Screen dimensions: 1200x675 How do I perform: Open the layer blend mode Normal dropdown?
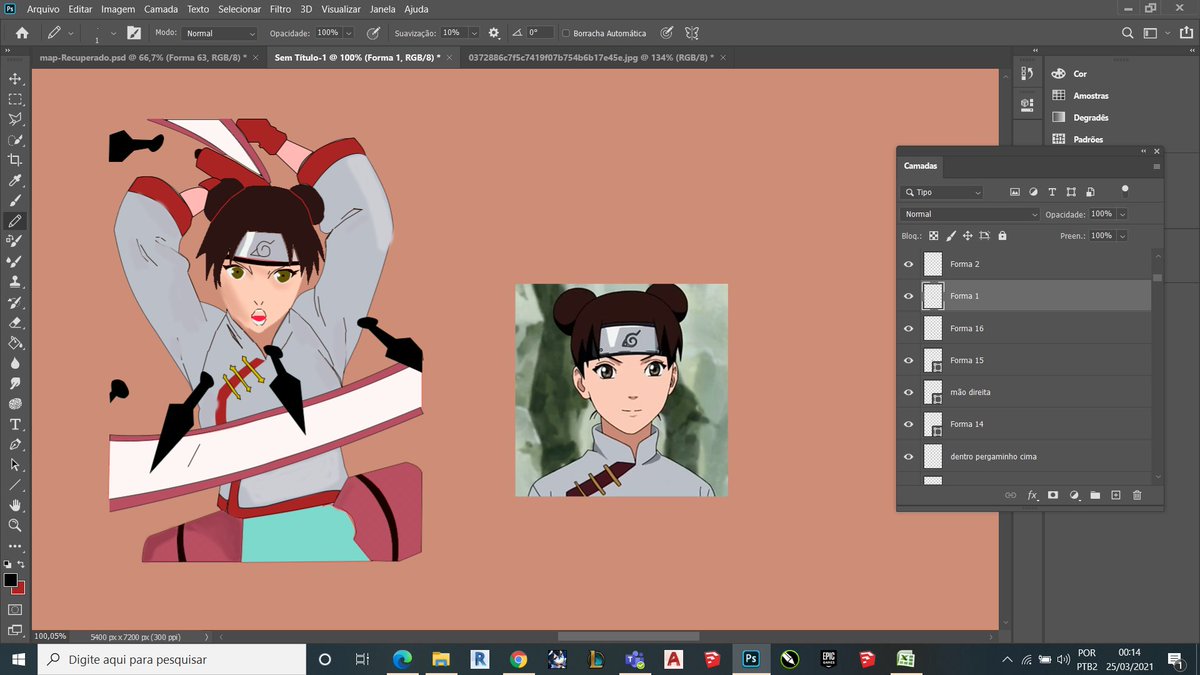(970, 214)
